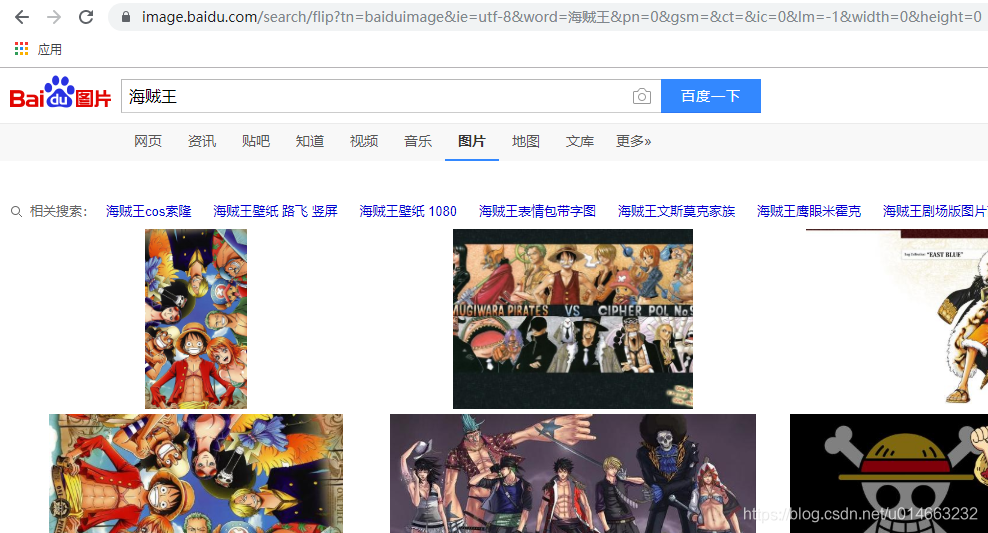Expand the 更多» menu

coord(634,141)
